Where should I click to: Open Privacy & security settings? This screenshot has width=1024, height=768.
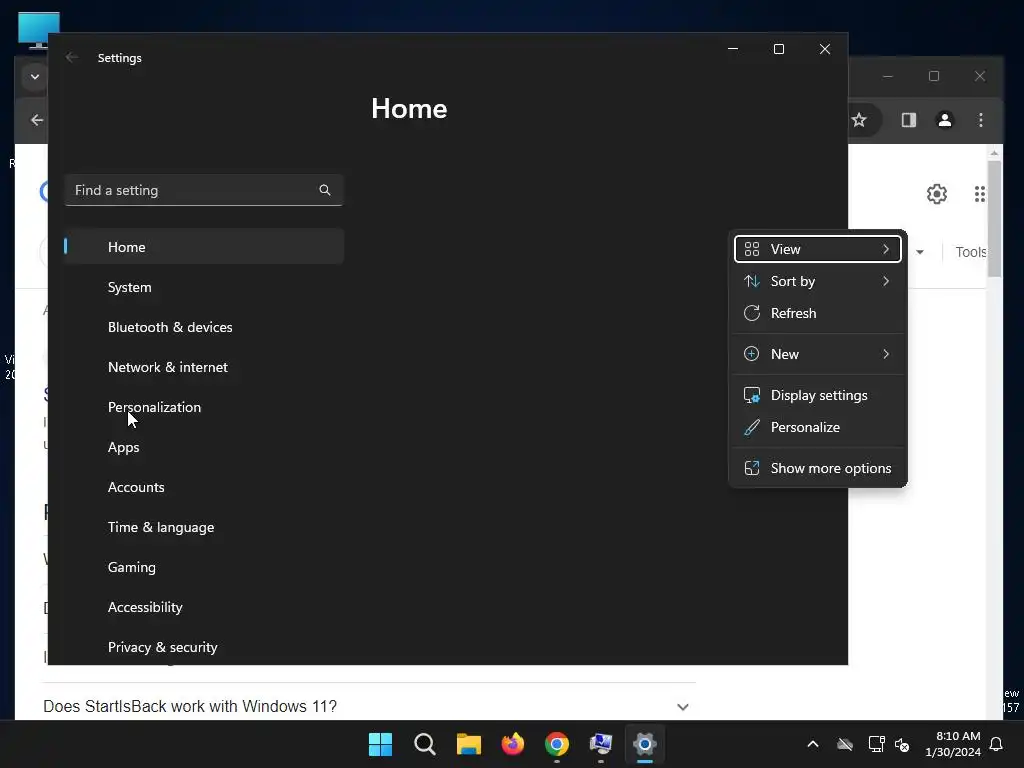coord(204,647)
